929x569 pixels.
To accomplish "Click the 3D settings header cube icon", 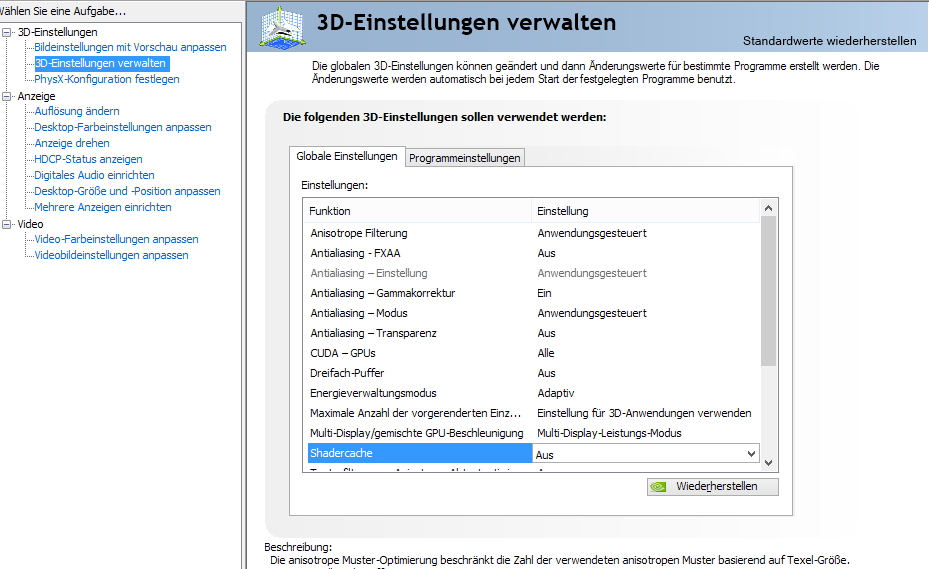I will click(283, 27).
